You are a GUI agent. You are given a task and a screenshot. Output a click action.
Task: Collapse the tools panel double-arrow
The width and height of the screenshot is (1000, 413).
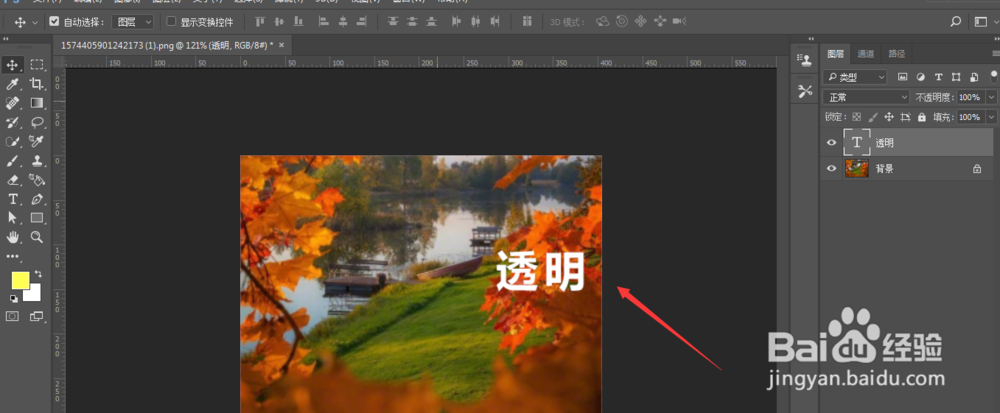(8, 39)
